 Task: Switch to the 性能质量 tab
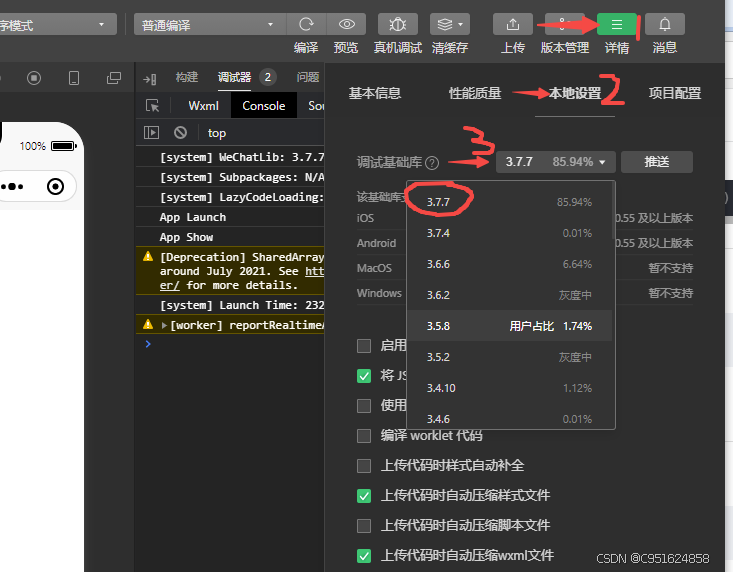click(474, 93)
